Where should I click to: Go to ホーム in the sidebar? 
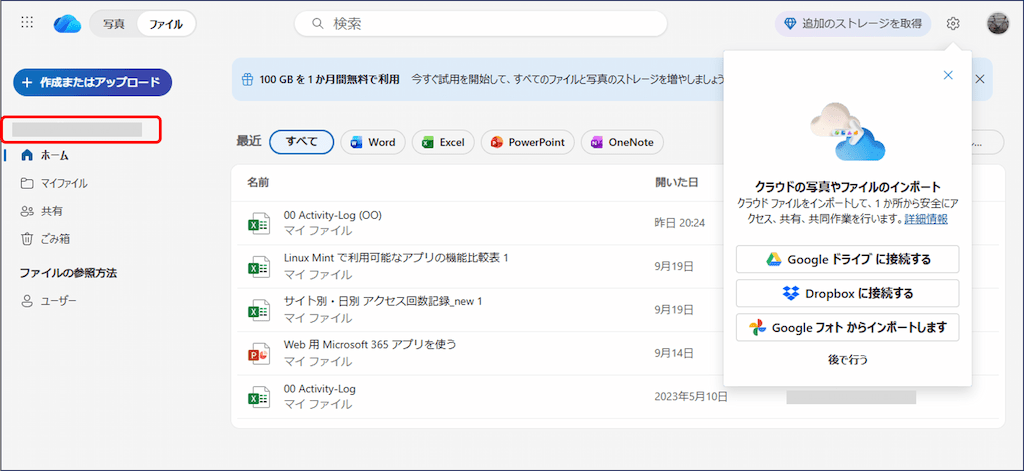coord(54,155)
